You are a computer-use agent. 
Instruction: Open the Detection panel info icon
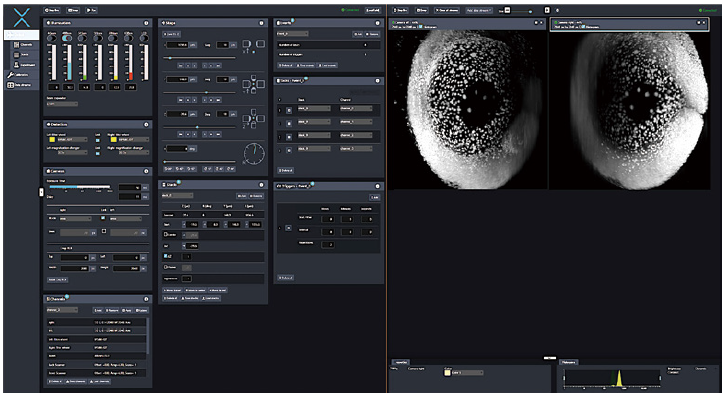pos(146,125)
